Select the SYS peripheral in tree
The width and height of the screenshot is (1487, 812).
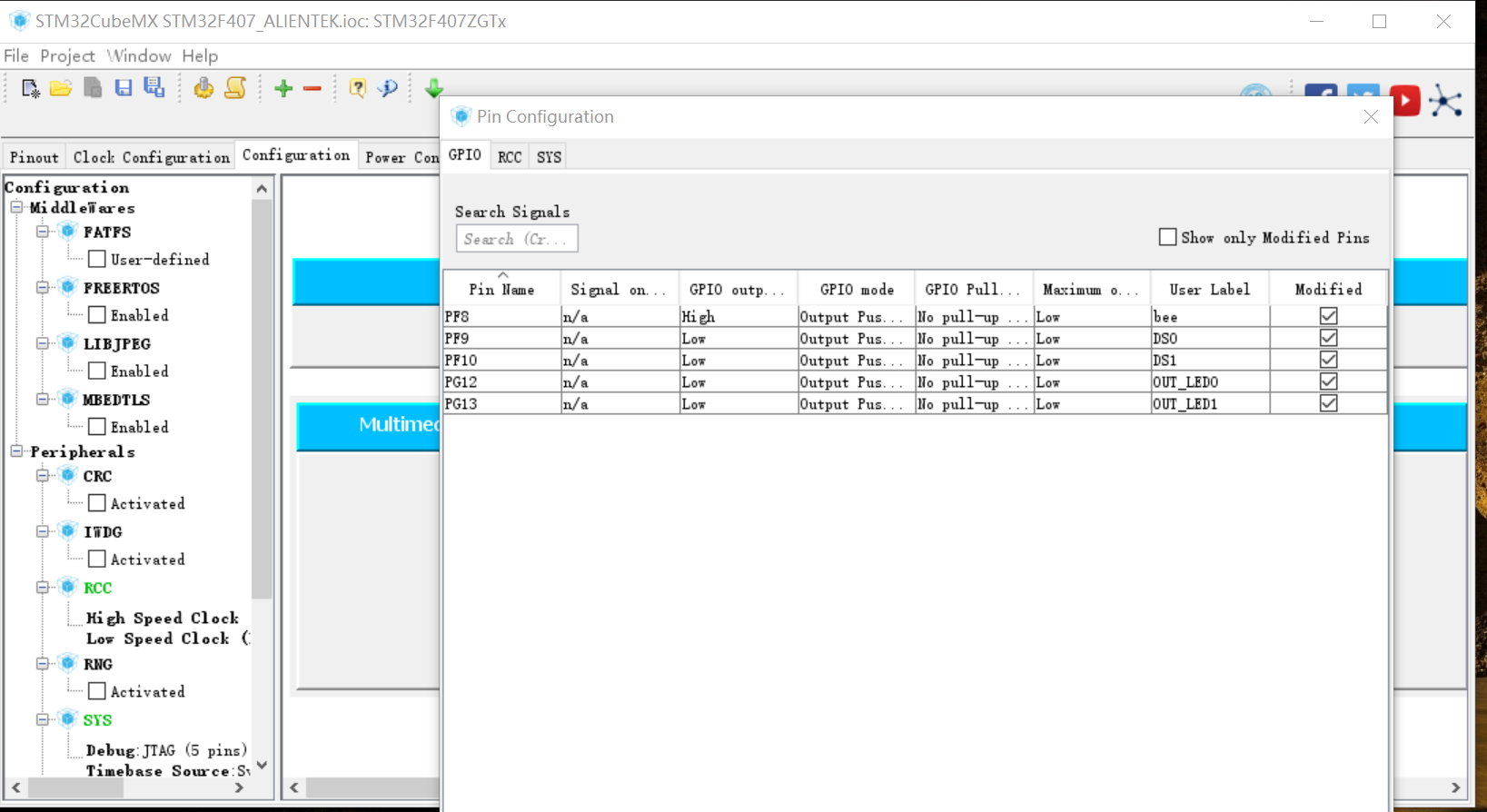(98, 720)
